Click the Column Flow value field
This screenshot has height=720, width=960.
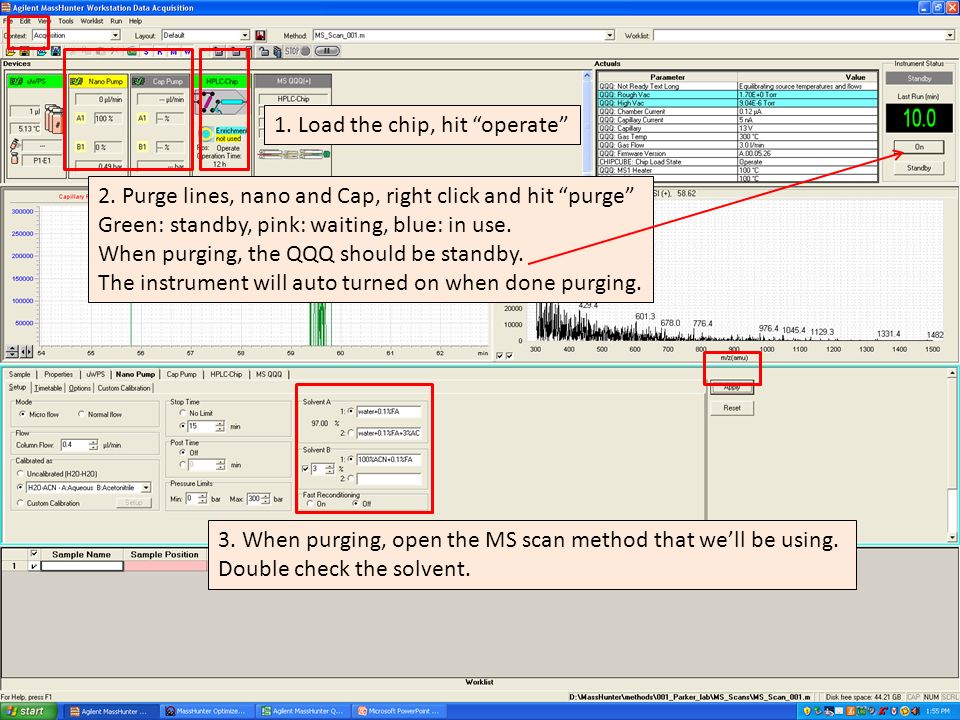tap(74, 445)
